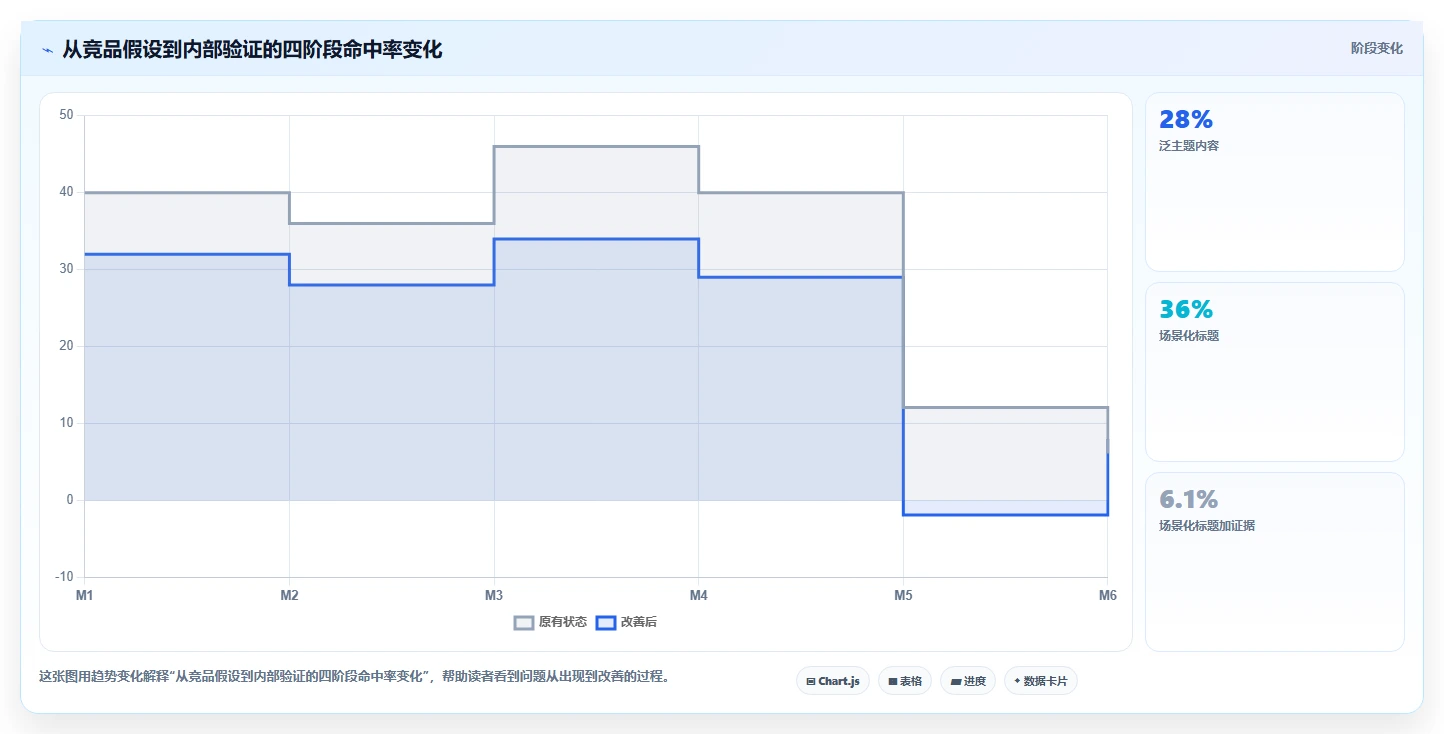Click the M3 axis label
This screenshot has height=734, width=1444.
pyautogui.click(x=494, y=595)
